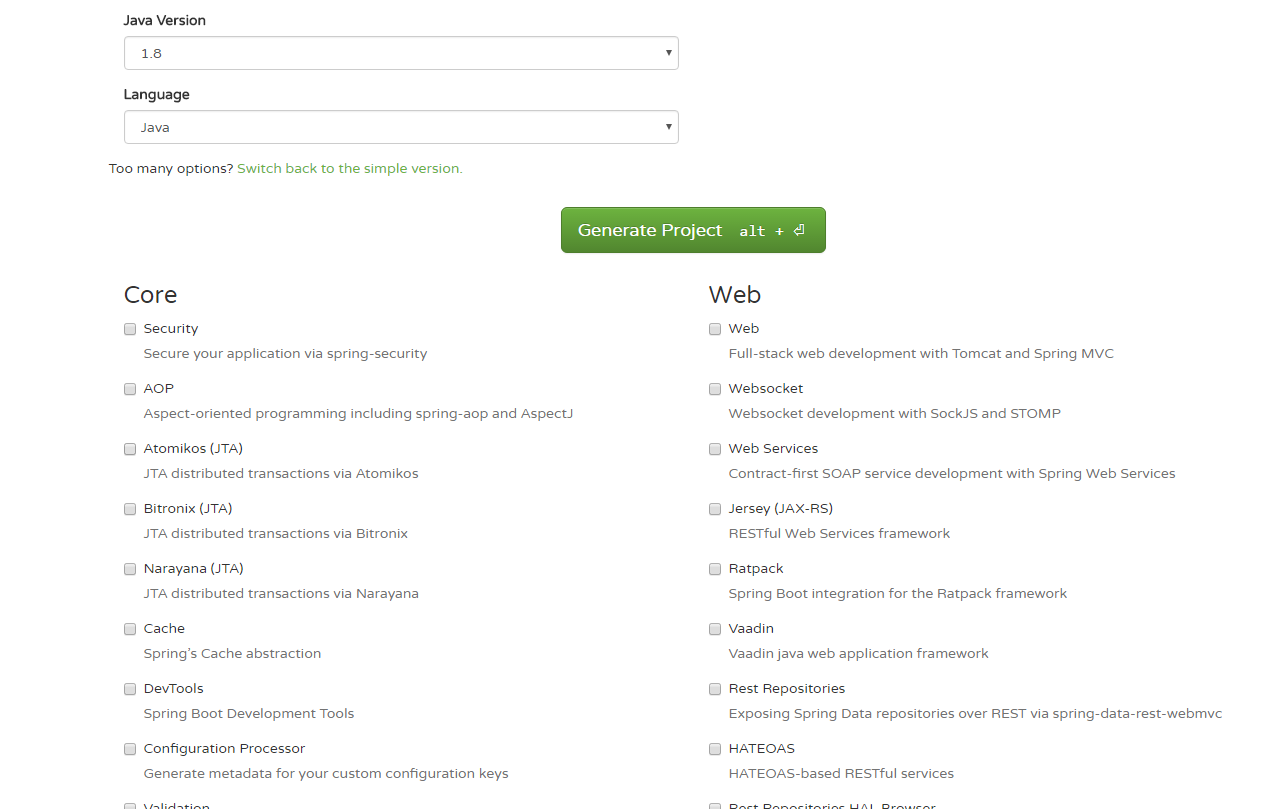This screenshot has width=1267, height=809.
Task: Toggle the DevTools checkbox
Action: tap(130, 689)
